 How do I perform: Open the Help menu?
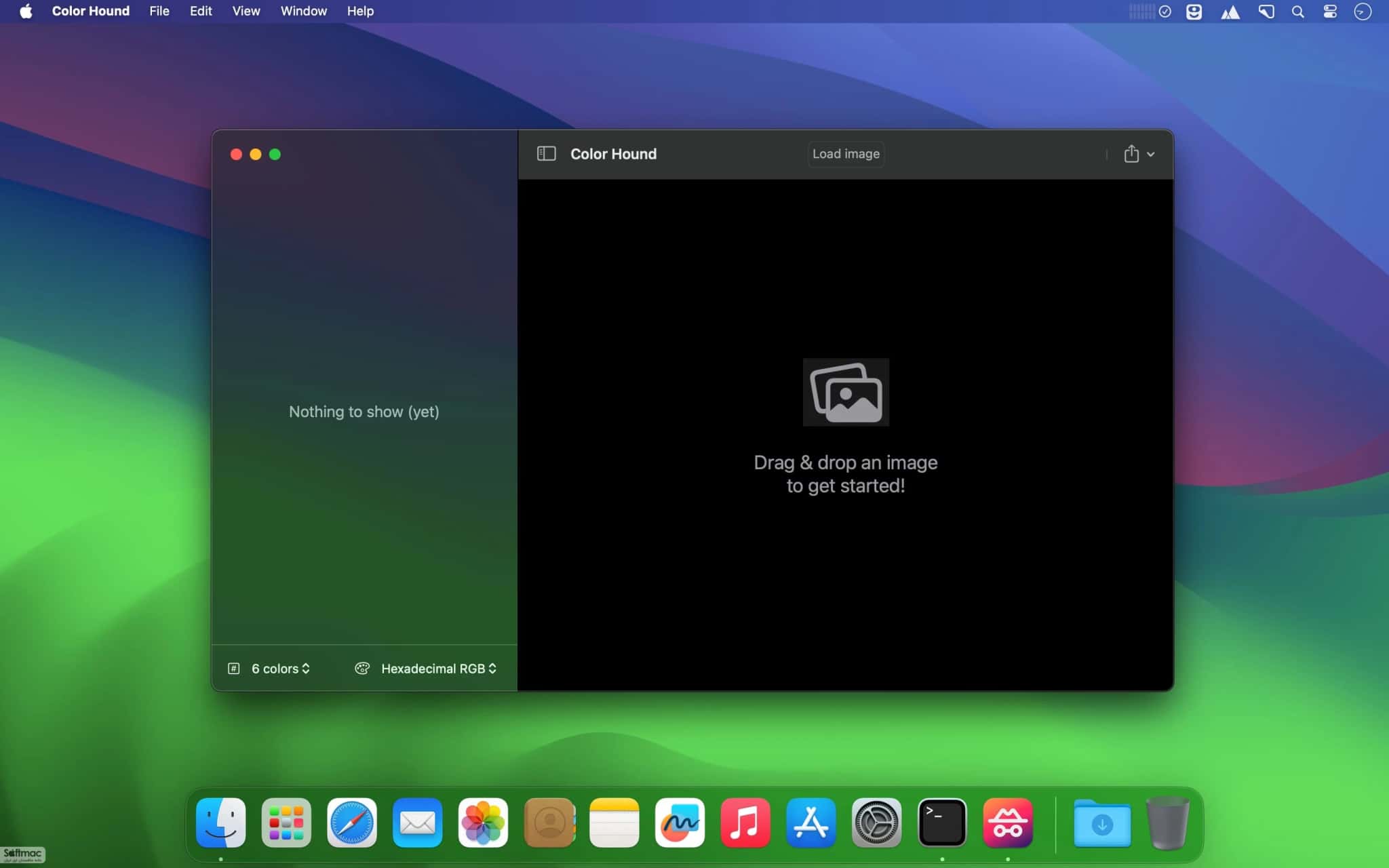(x=360, y=11)
